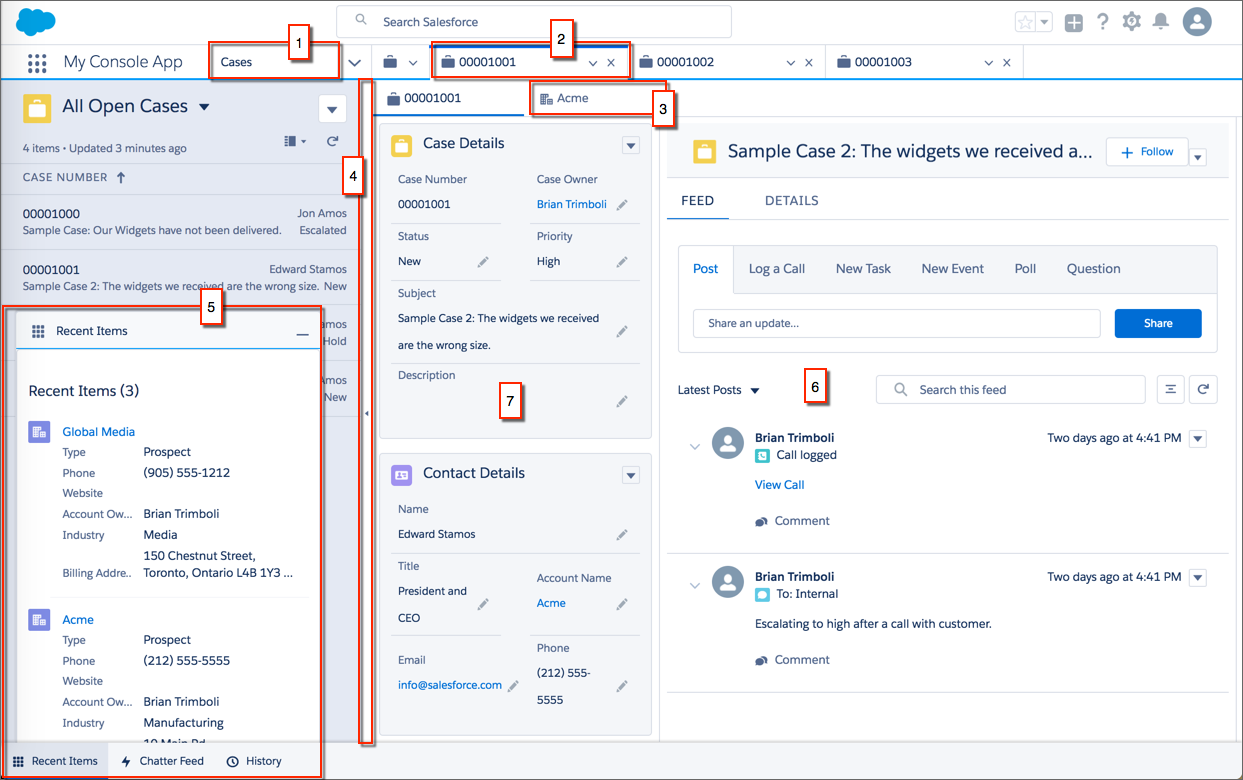Click the Search Salesforce field
Screen dimensions: 1243x780
(x=534, y=22)
